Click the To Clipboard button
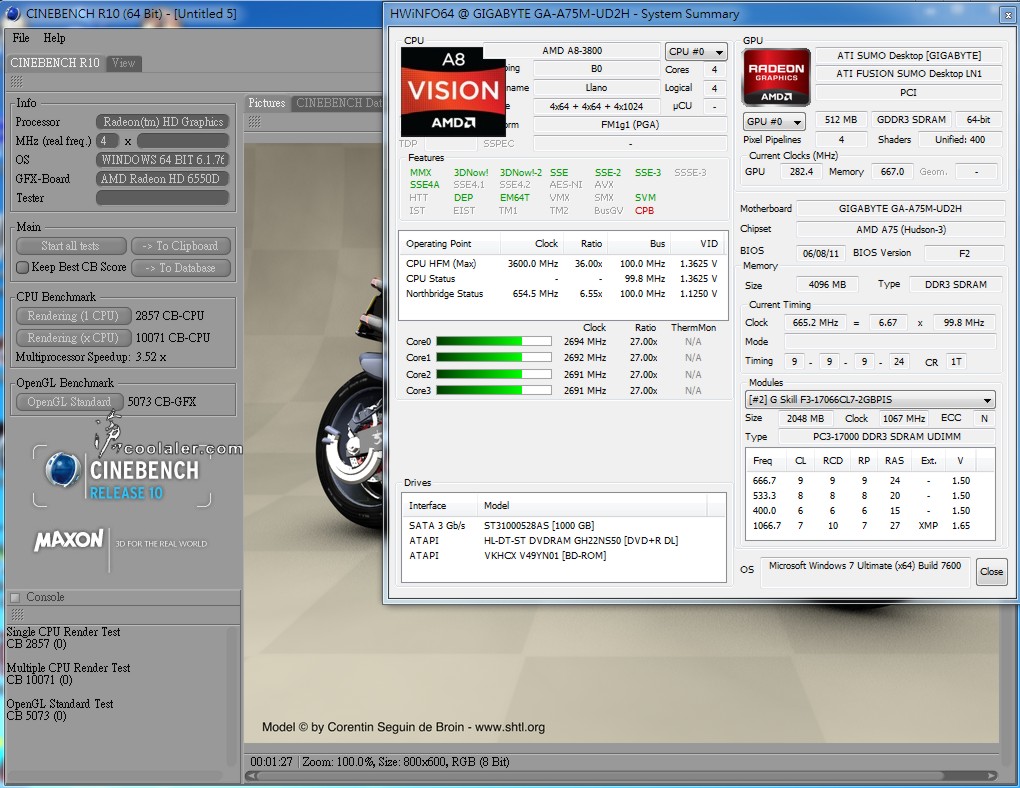This screenshot has width=1020, height=788. tap(180, 246)
